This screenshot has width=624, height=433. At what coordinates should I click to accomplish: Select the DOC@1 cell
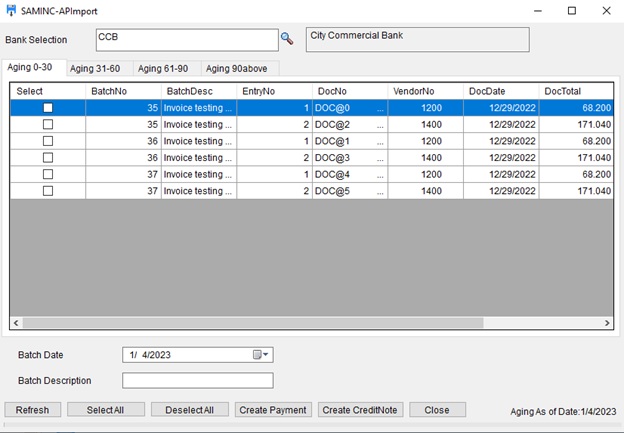pos(350,141)
